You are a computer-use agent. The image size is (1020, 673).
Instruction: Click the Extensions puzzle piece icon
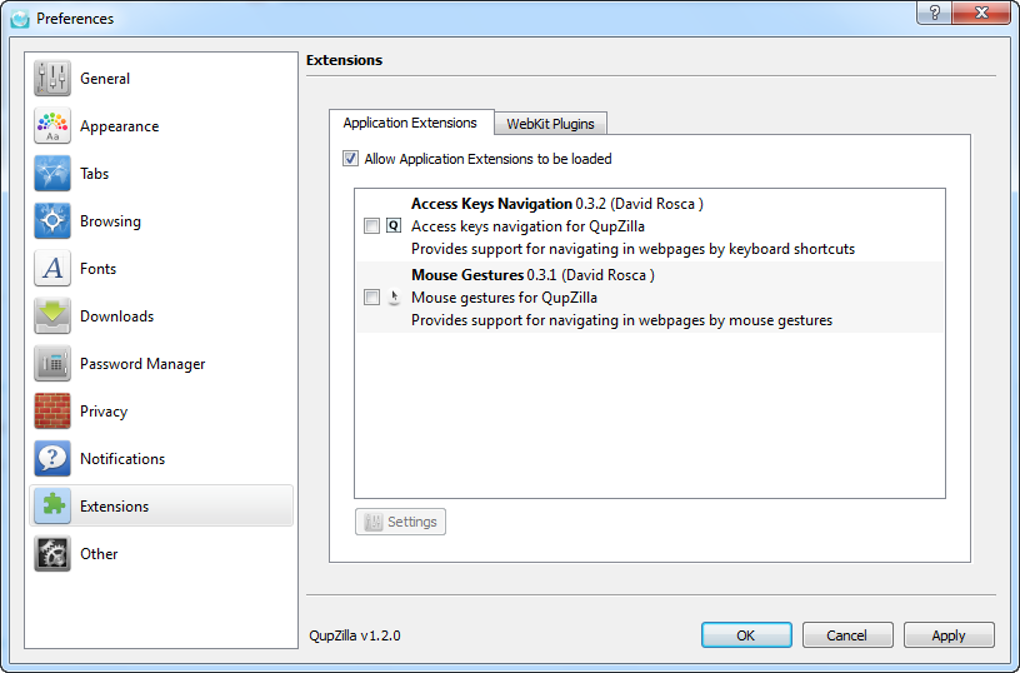pos(52,506)
